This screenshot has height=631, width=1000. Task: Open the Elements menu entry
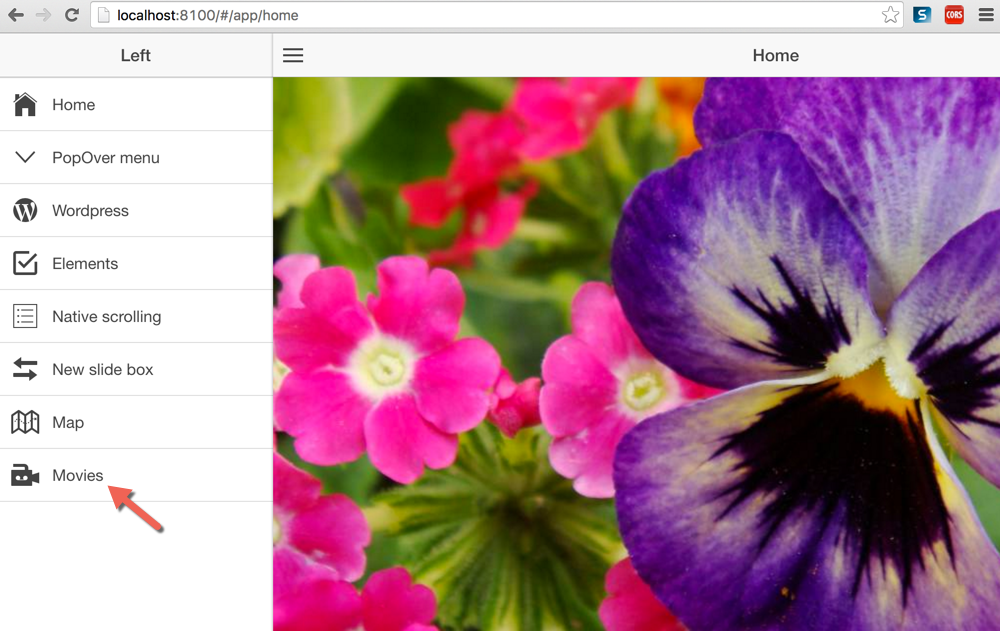point(136,264)
